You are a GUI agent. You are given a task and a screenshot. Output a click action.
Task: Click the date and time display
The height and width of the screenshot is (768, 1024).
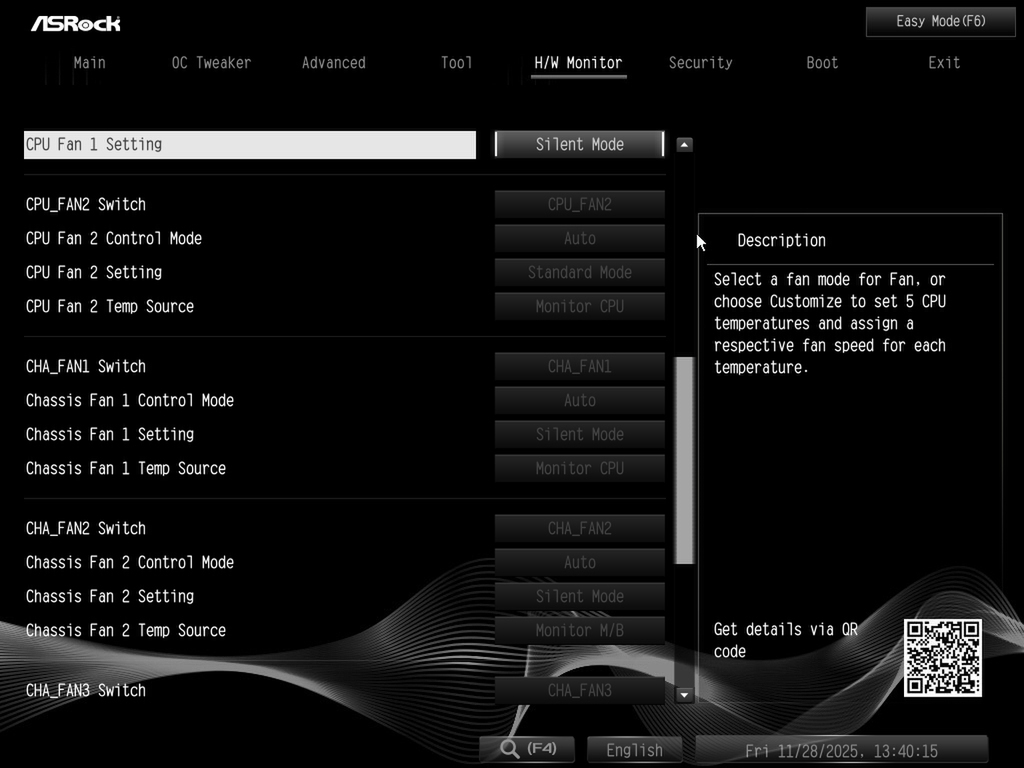(x=841, y=750)
